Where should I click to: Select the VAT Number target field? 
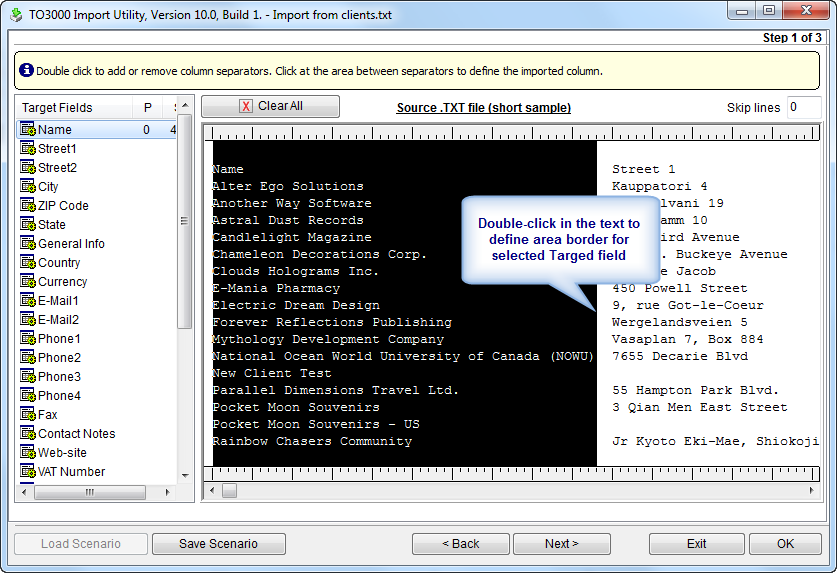[72, 472]
